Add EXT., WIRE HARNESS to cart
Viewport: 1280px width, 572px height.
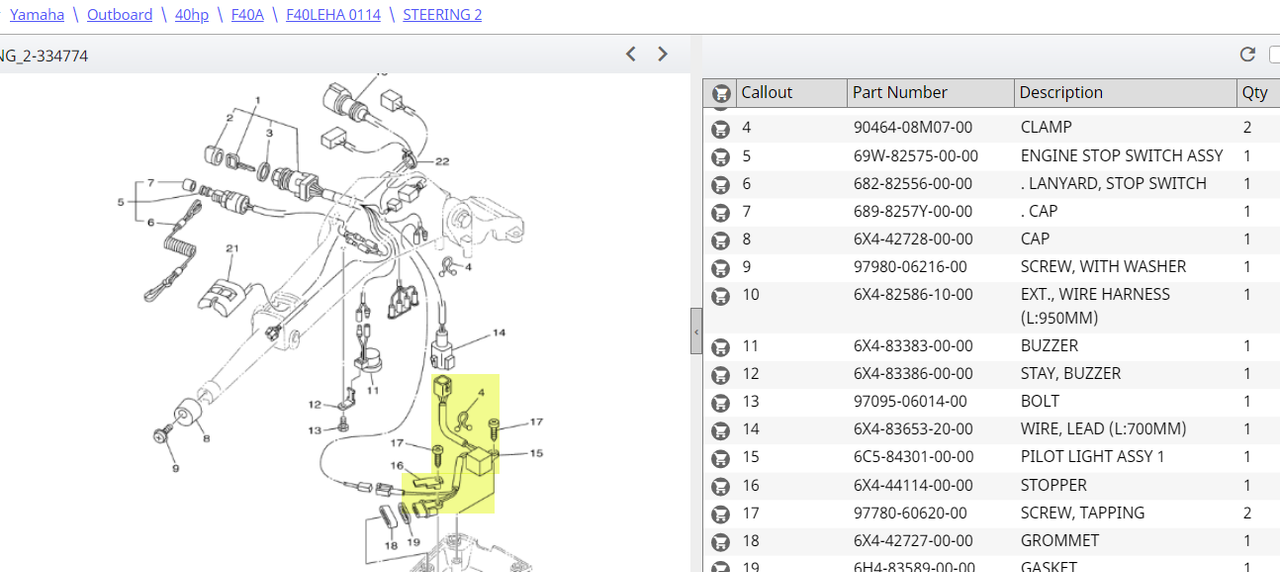tap(720, 295)
